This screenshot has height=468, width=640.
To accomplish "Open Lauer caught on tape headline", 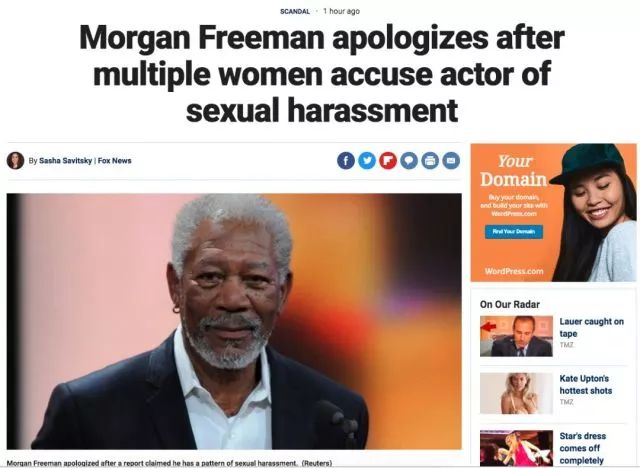I will [x=591, y=328].
